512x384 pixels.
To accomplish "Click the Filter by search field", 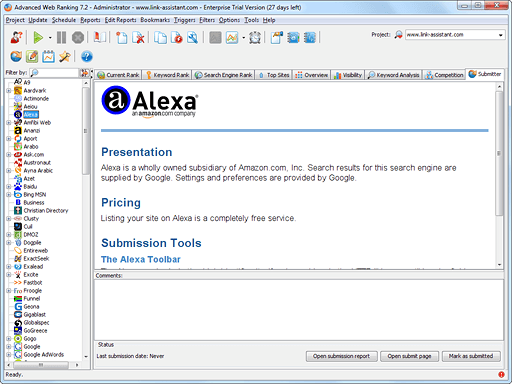I will coord(54,73).
